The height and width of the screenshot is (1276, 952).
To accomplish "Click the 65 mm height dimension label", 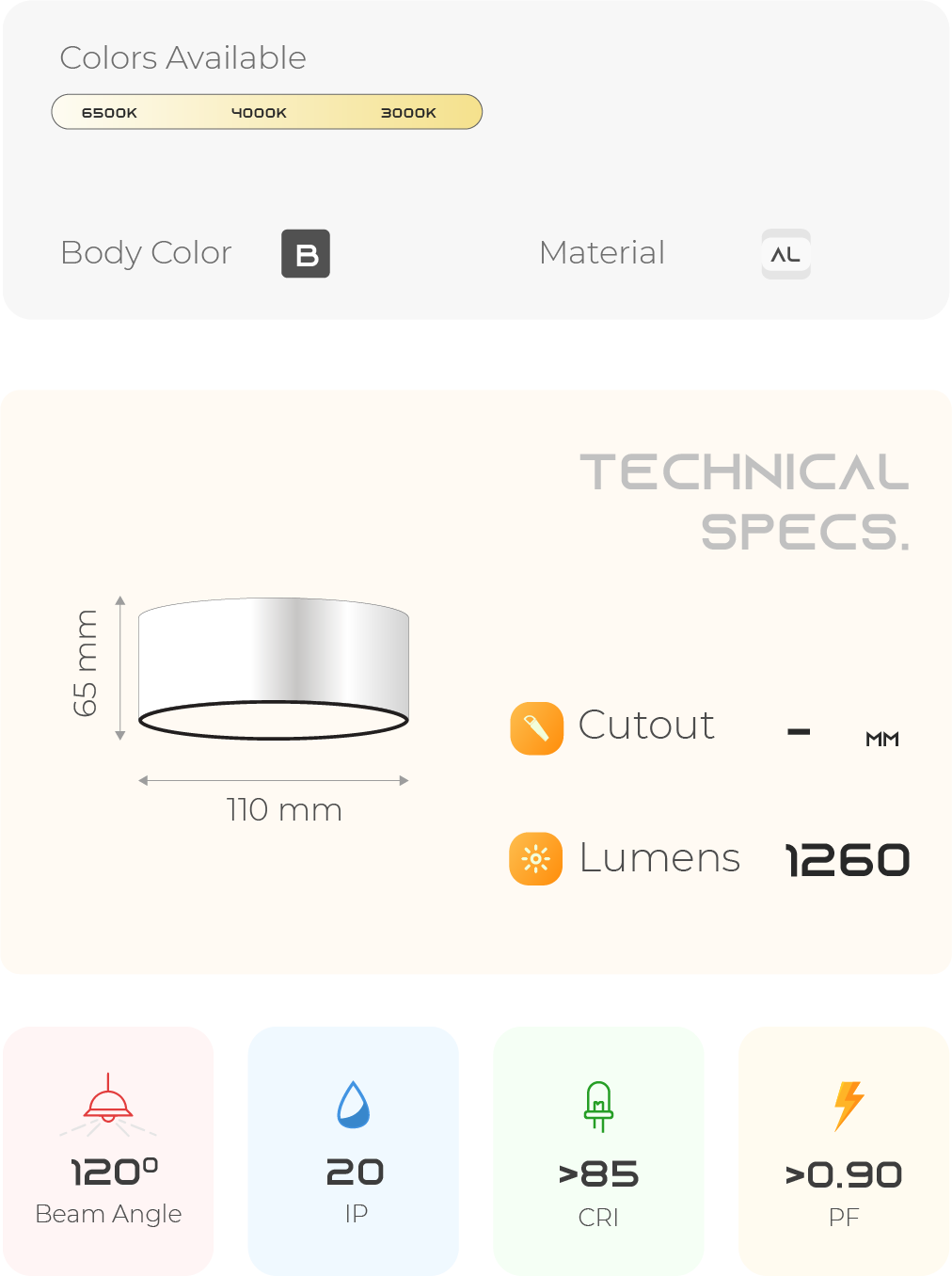I will (85, 662).
